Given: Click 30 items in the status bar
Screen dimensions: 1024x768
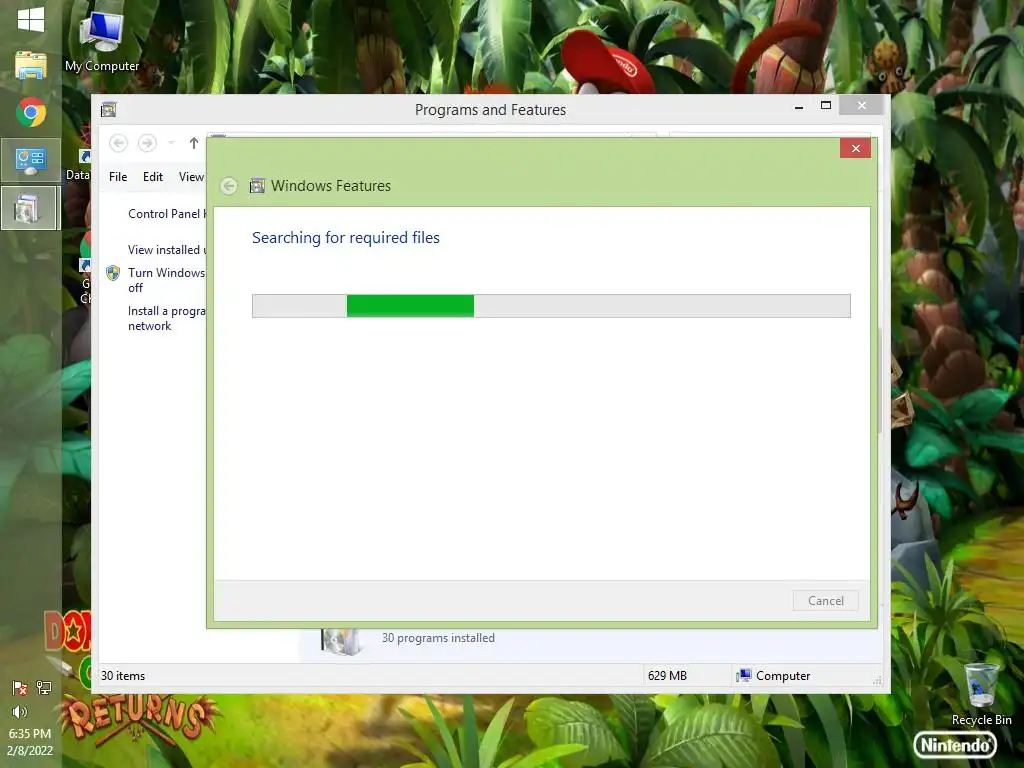Looking at the screenshot, I should pos(123,676).
